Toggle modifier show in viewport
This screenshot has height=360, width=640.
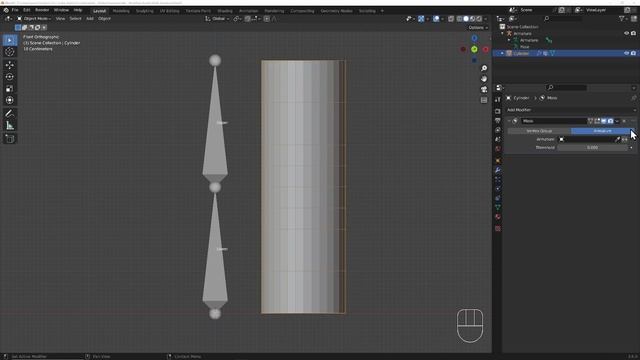pyautogui.click(x=604, y=121)
